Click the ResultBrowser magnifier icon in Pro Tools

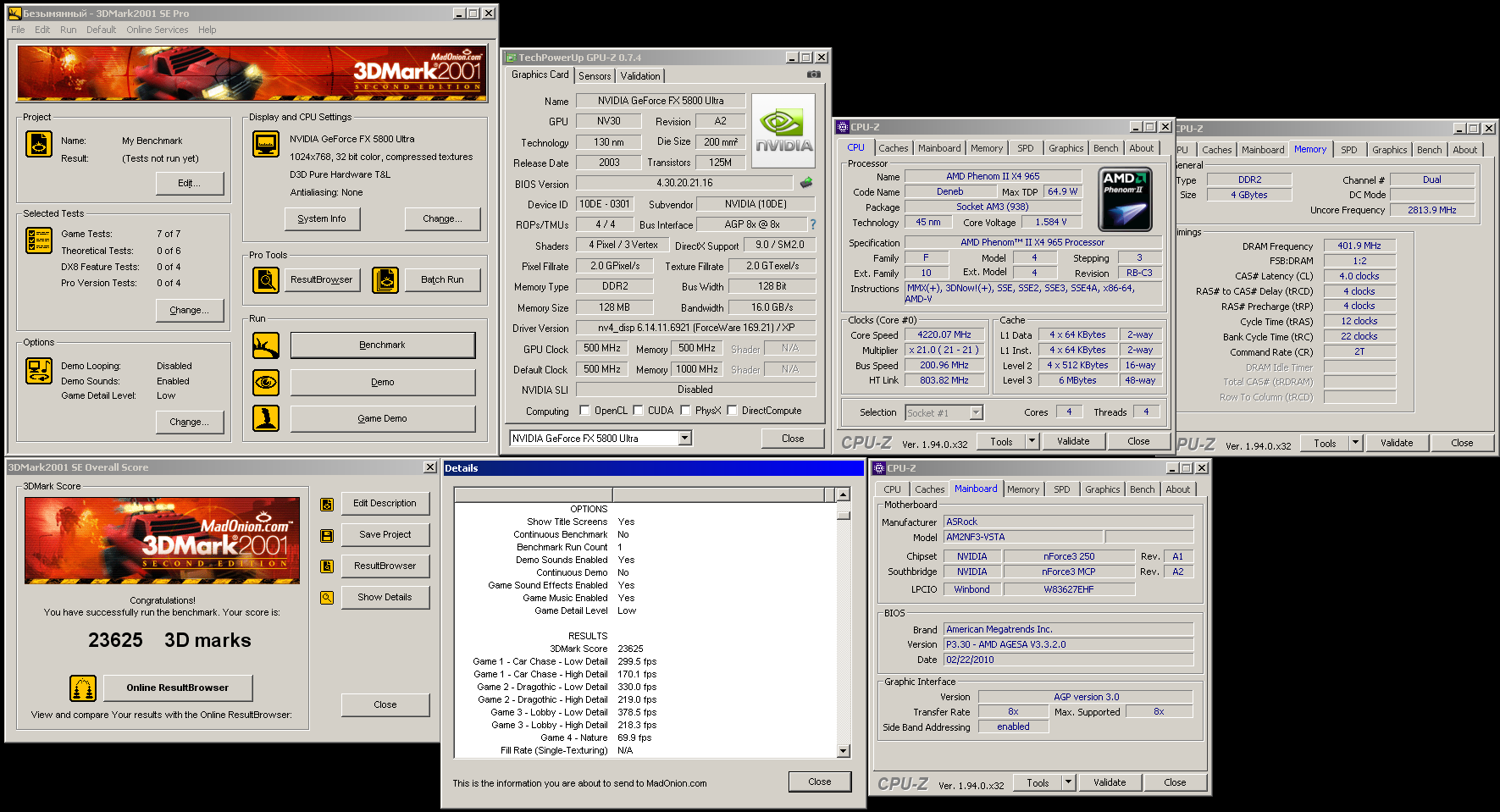pyautogui.click(x=266, y=279)
